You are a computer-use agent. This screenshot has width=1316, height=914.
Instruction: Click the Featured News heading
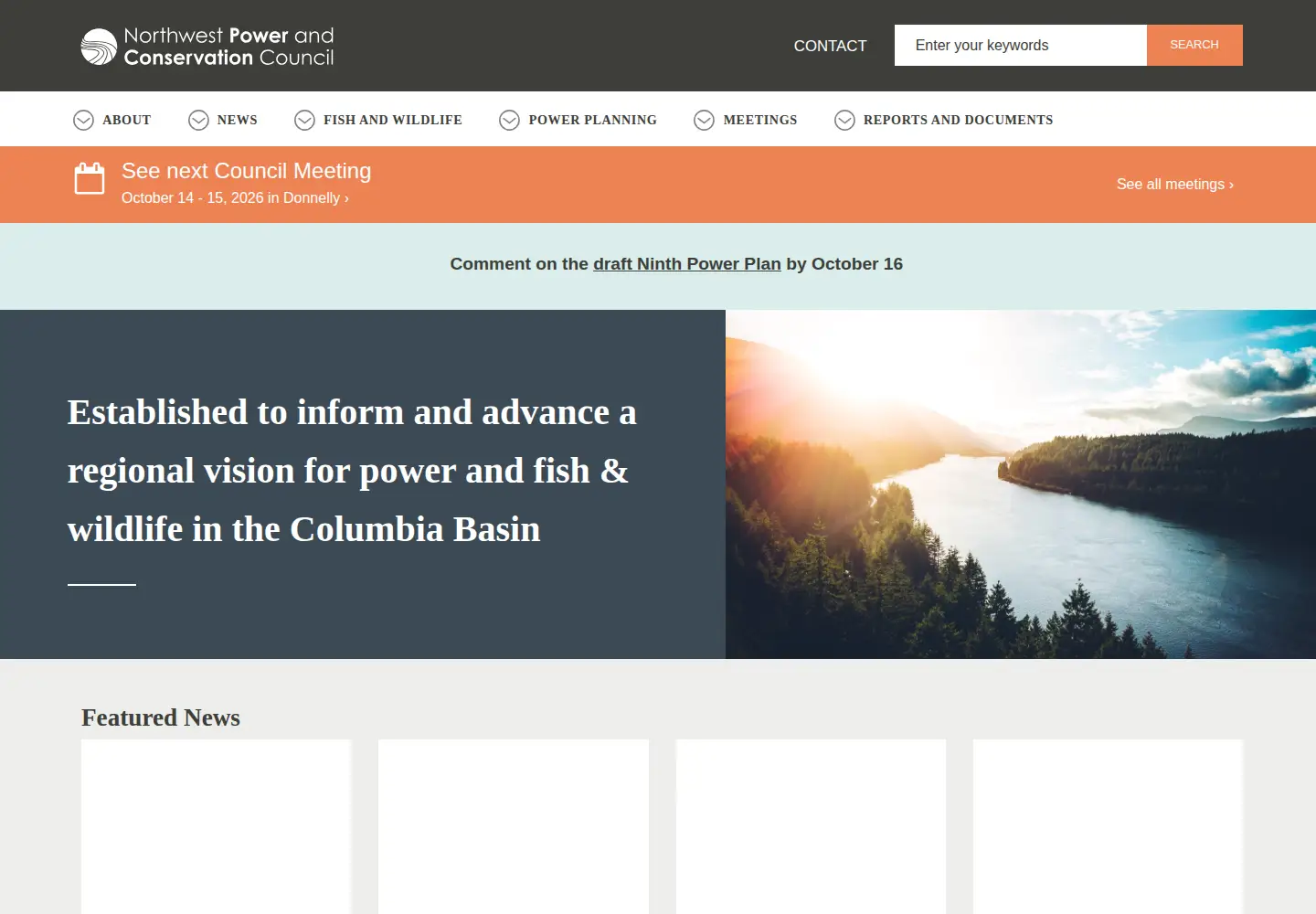coord(161,717)
